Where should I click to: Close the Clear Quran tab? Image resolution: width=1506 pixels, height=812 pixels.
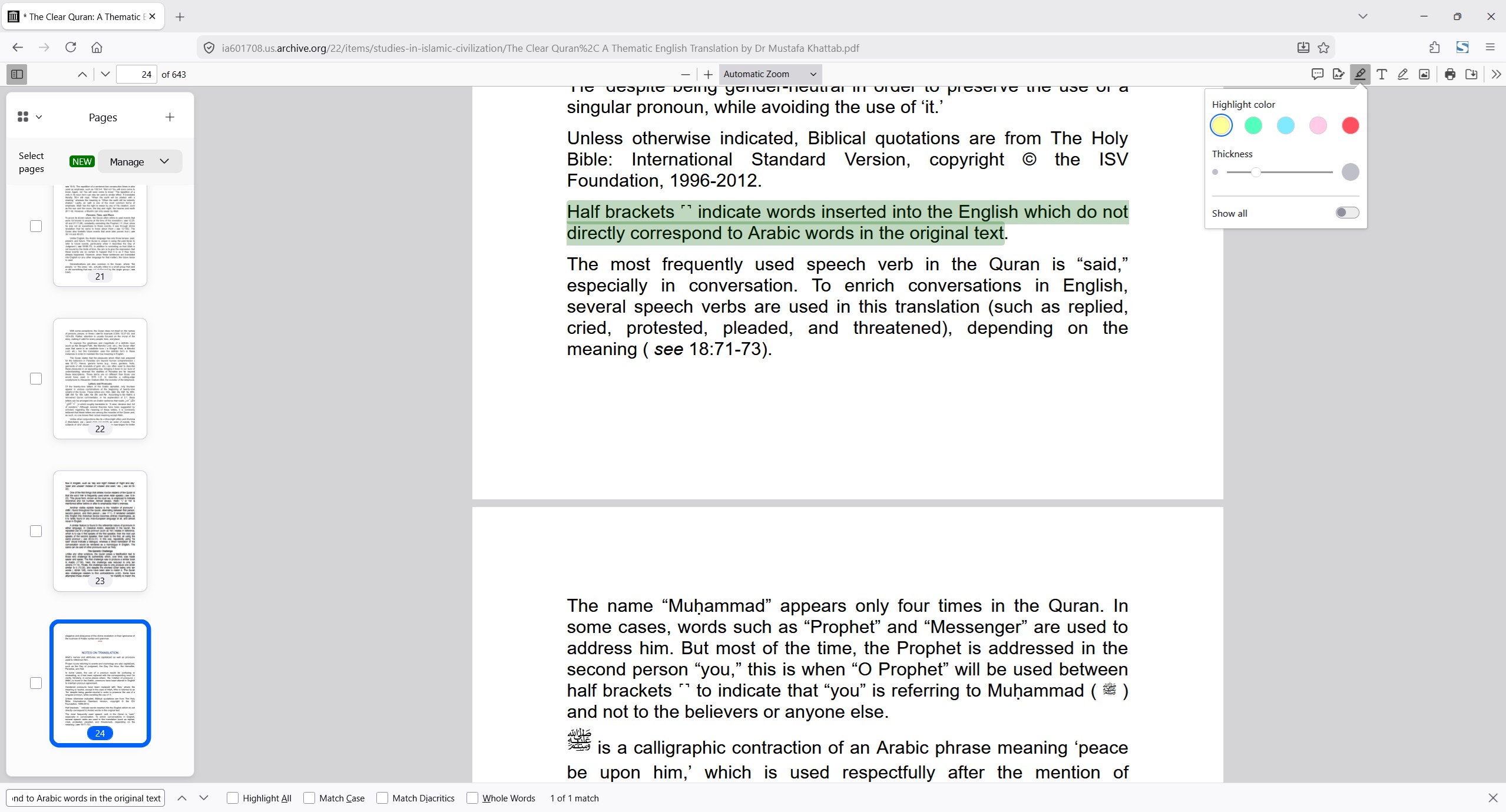point(153,16)
